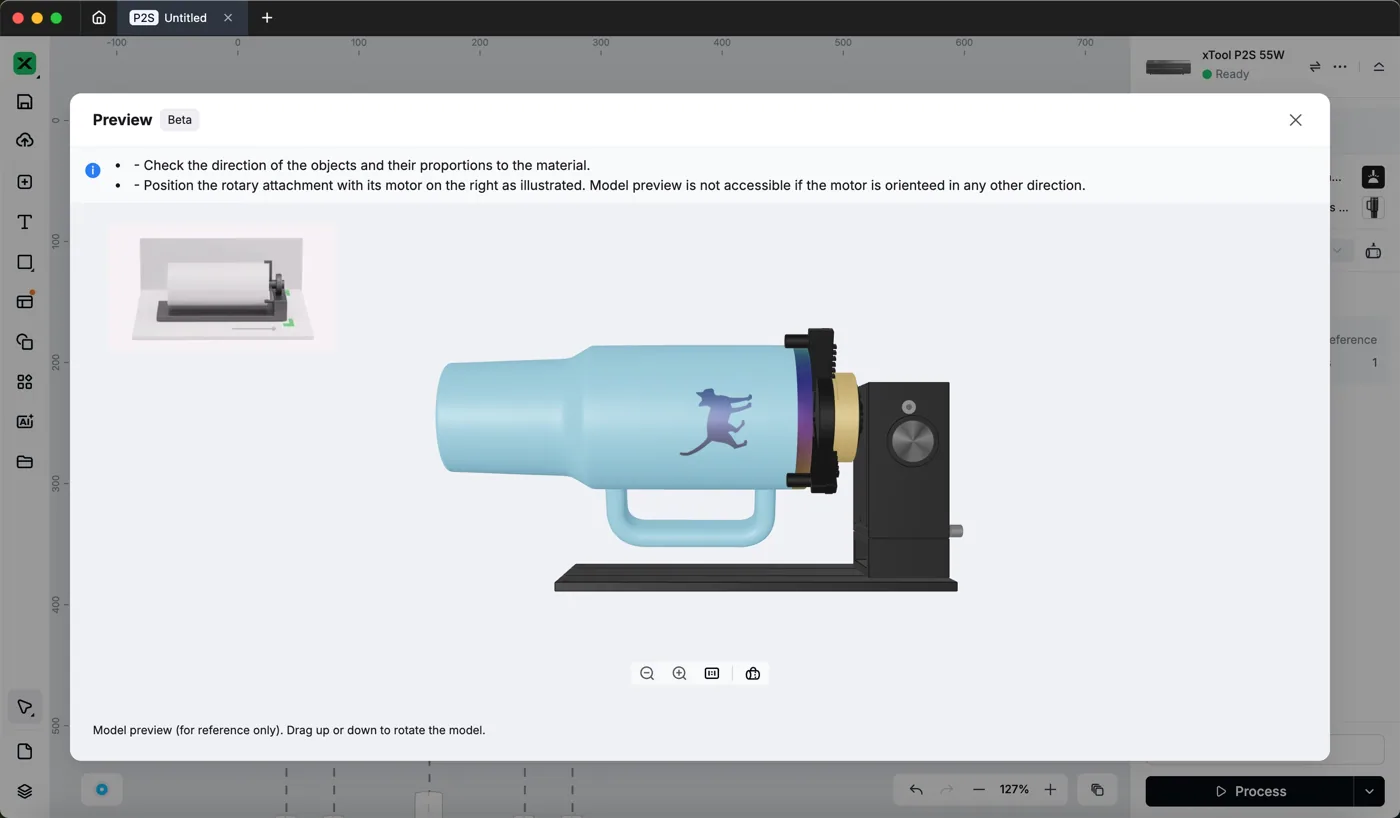This screenshot has width=1400, height=818.
Task: Click the overlapping squares icon in bottom bar
Action: (x=1097, y=790)
